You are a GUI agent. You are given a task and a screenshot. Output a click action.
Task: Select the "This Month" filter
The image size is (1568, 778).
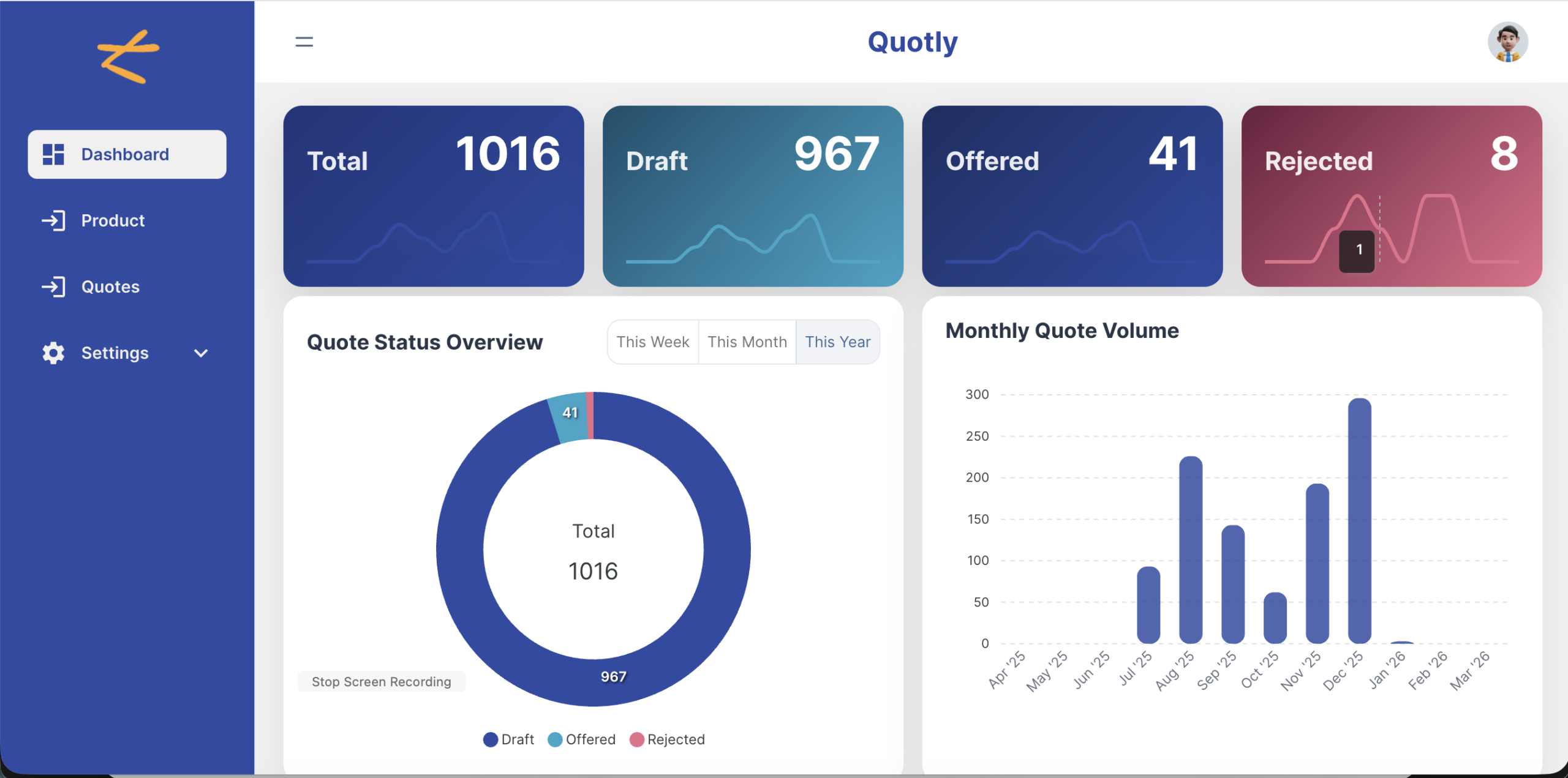coord(747,342)
